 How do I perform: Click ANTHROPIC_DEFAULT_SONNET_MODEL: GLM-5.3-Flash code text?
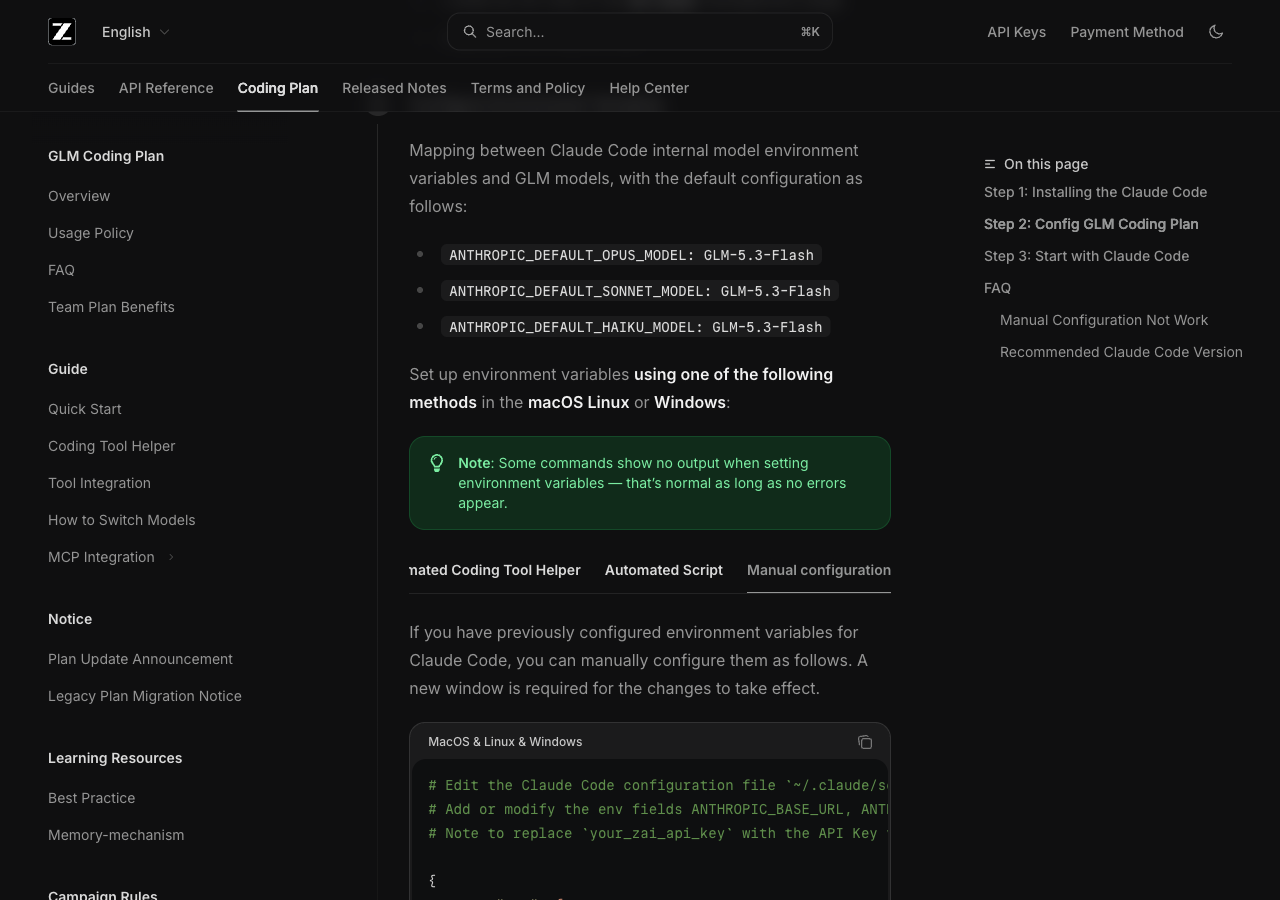click(640, 291)
